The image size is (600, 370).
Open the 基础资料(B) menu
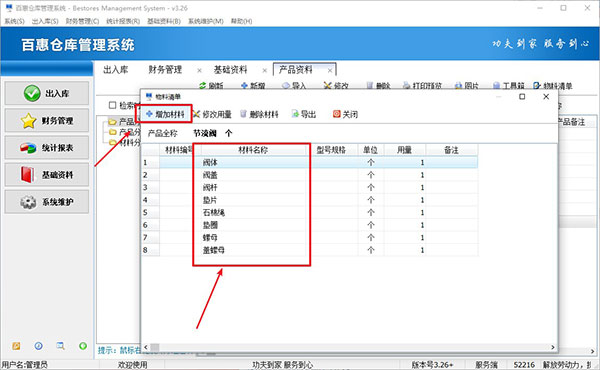click(164, 21)
